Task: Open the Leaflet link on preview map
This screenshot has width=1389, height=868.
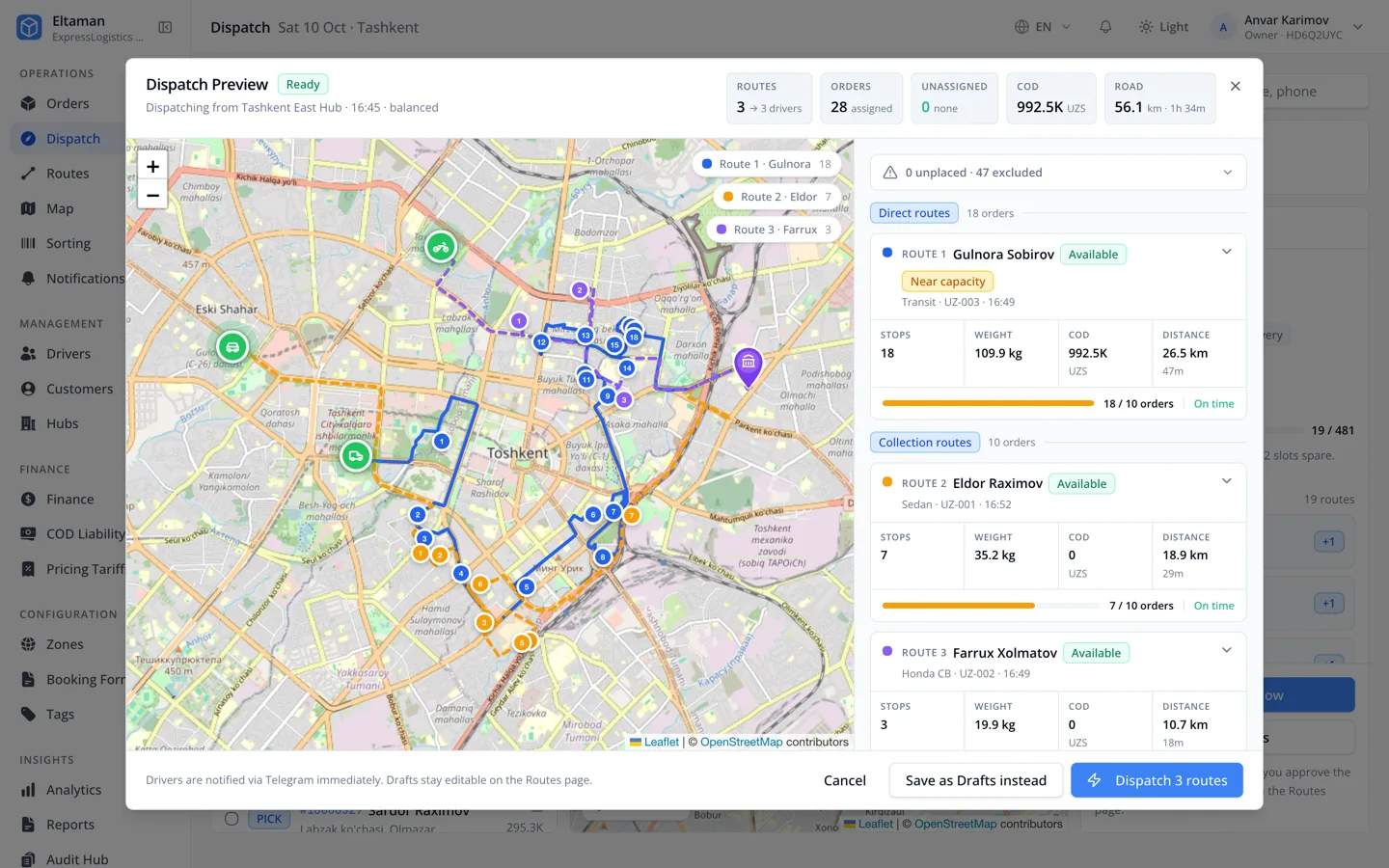Action: 662,742
